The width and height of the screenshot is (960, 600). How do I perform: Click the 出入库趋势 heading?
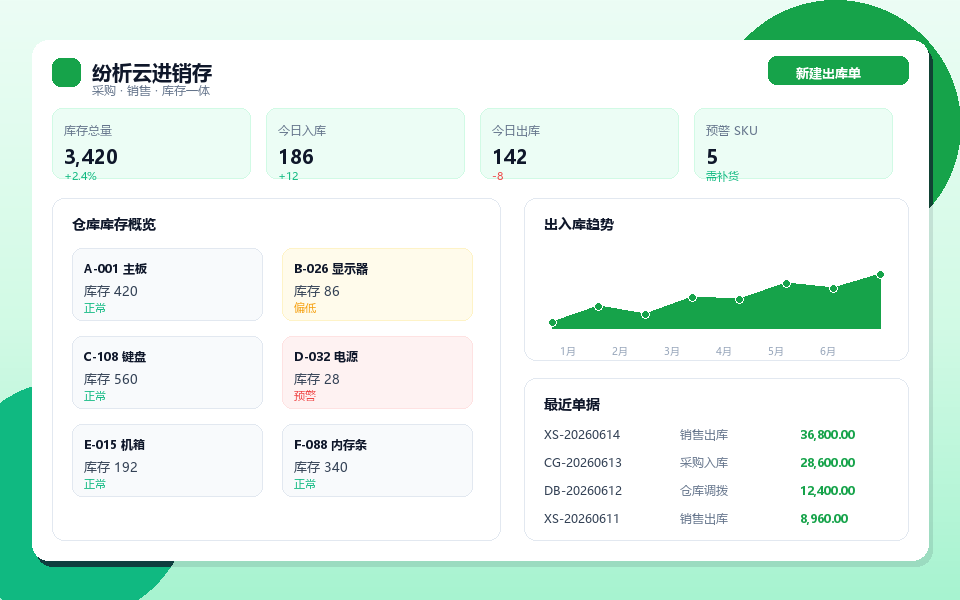coord(579,225)
